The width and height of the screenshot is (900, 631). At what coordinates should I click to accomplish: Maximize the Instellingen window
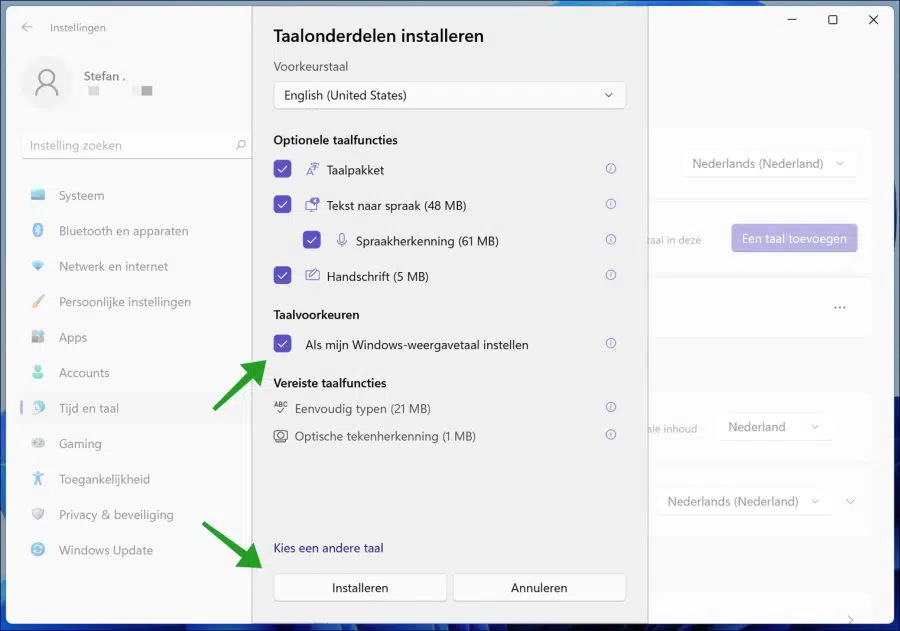pos(832,20)
